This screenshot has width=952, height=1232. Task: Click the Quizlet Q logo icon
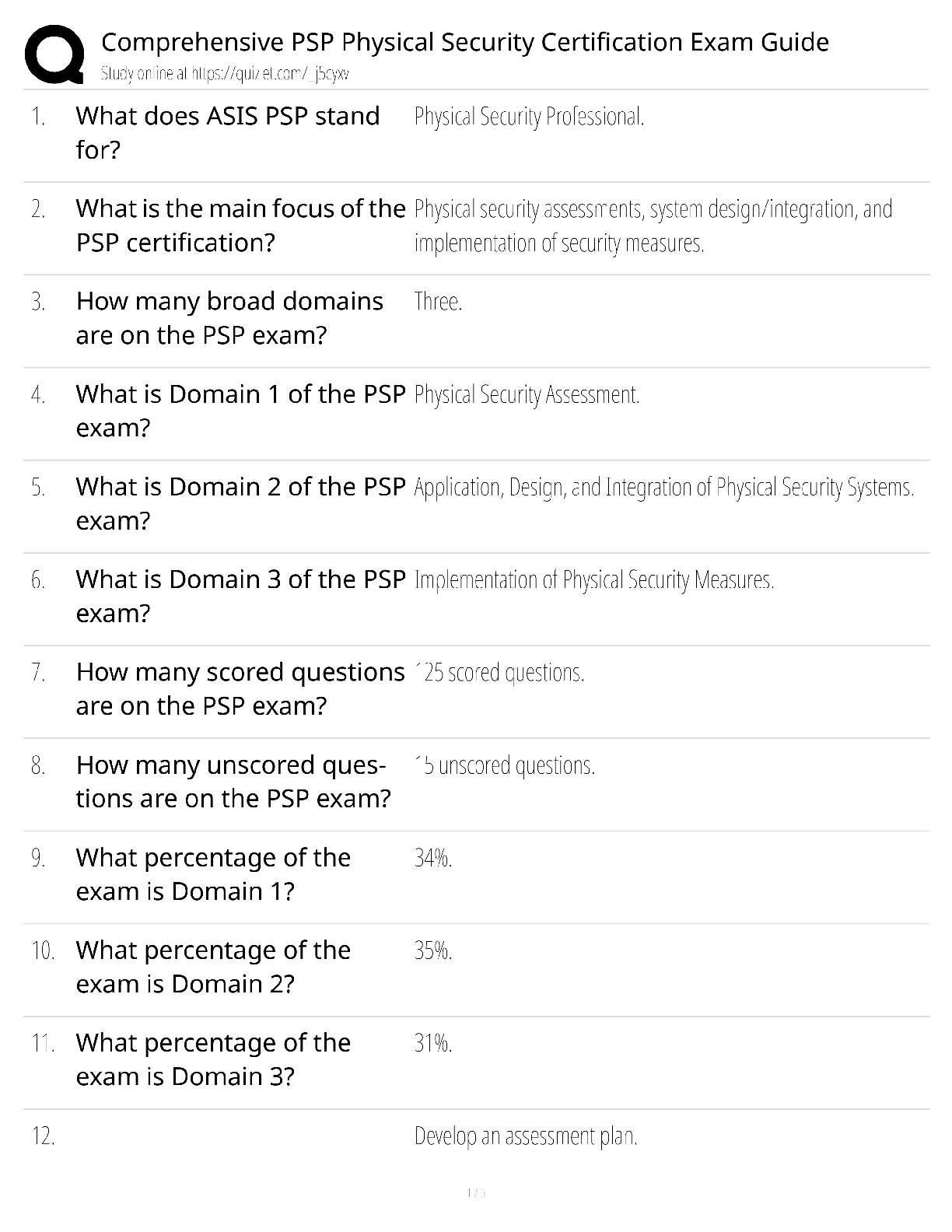coord(54,54)
